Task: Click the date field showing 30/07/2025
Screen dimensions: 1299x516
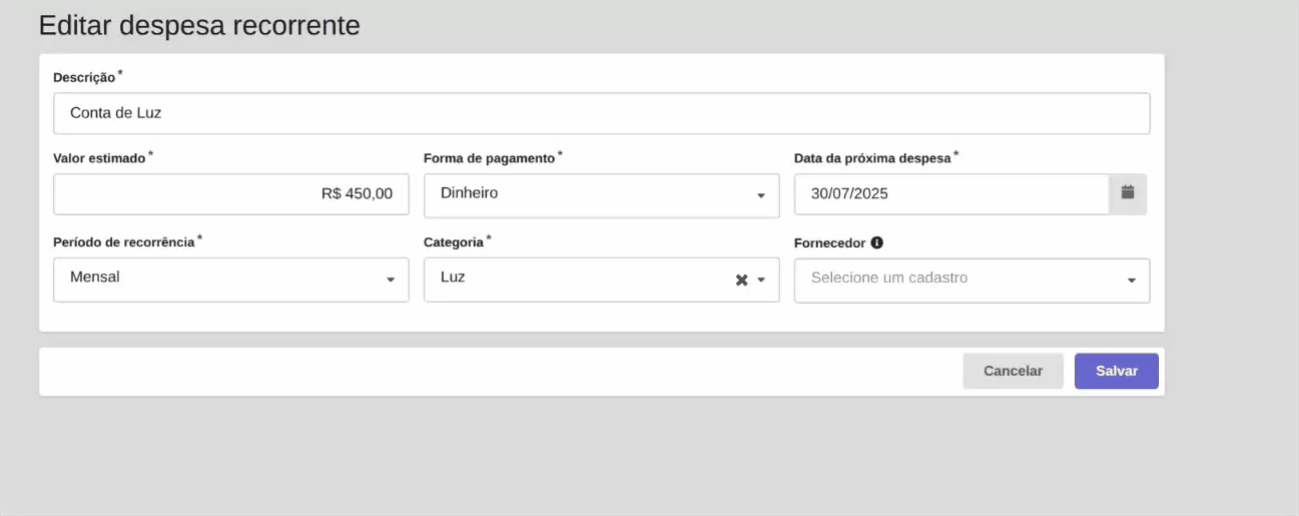Action: point(950,194)
